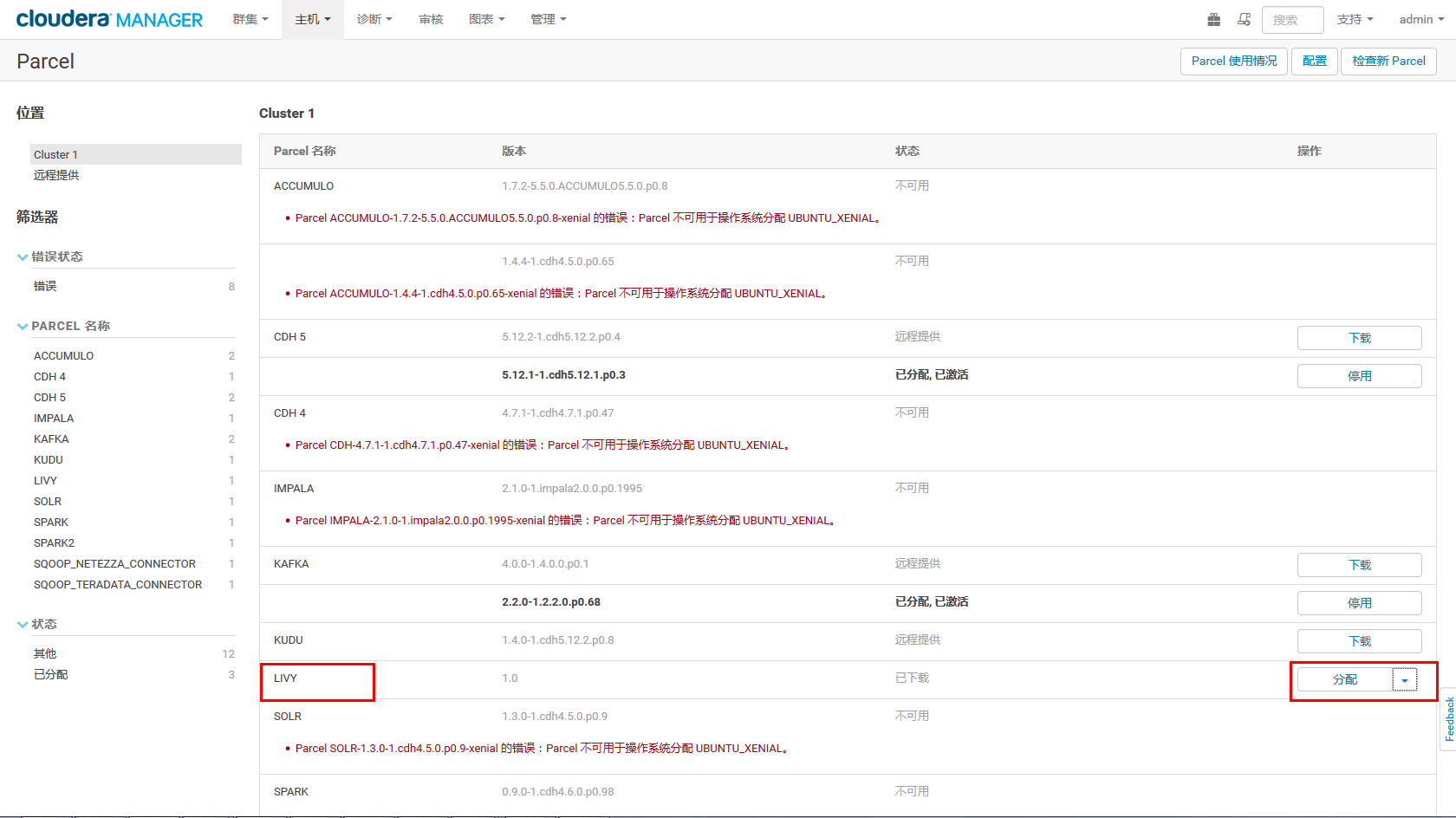1456x818 pixels.
Task: Open the 群集 menu
Action: pos(250,19)
